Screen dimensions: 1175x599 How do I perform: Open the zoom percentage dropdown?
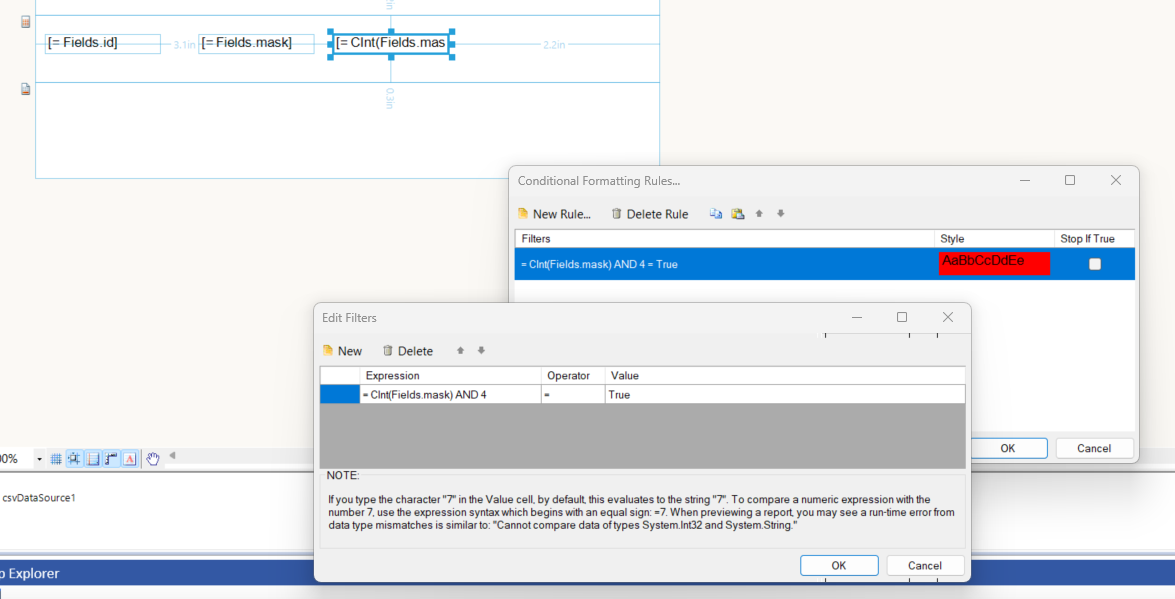tap(39, 459)
